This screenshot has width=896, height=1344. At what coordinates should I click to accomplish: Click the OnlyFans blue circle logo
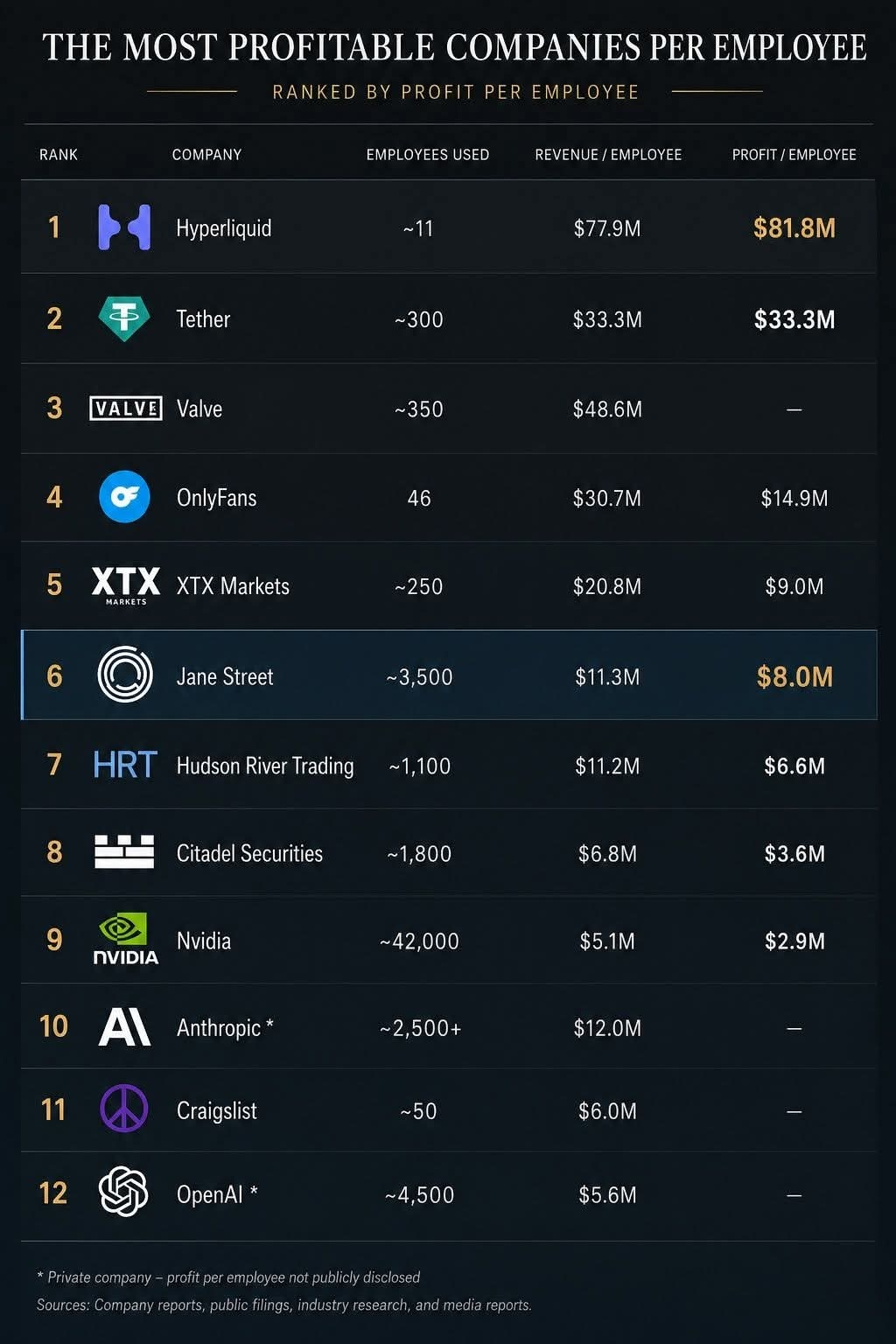(x=124, y=497)
